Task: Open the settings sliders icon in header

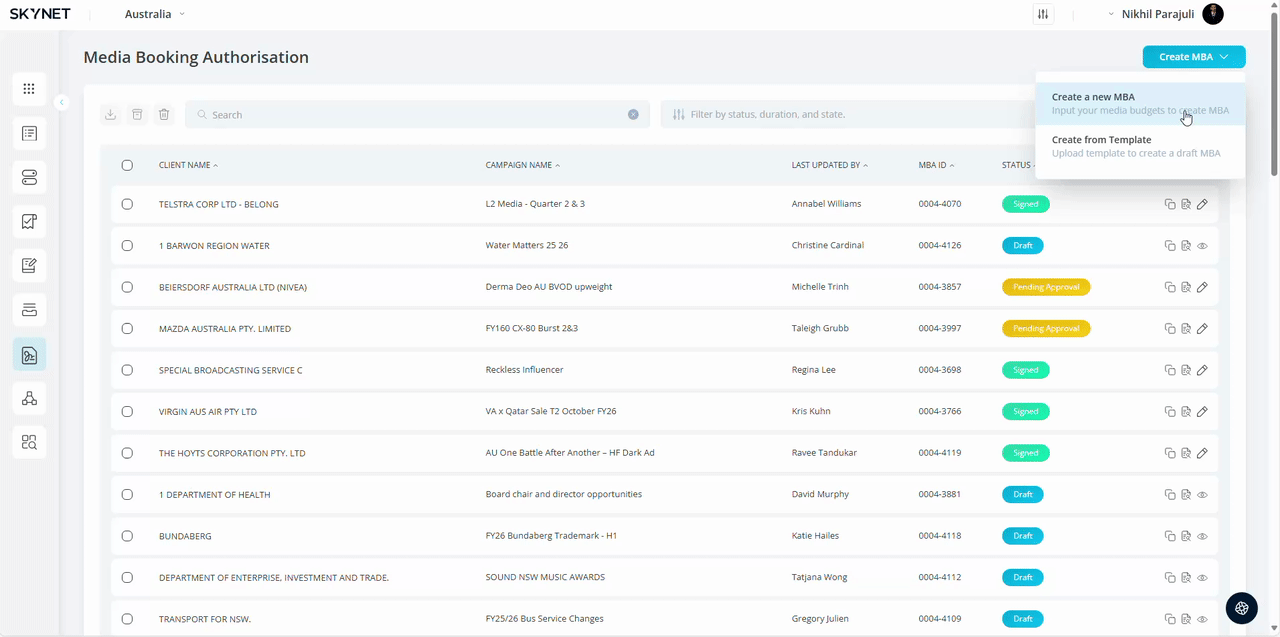Action: point(1043,15)
